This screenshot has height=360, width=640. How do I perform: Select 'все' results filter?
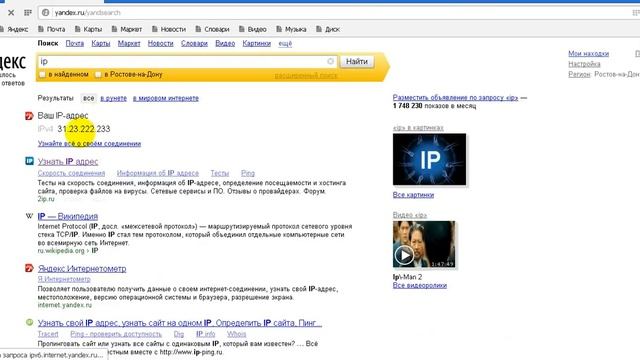pyautogui.click(x=89, y=98)
